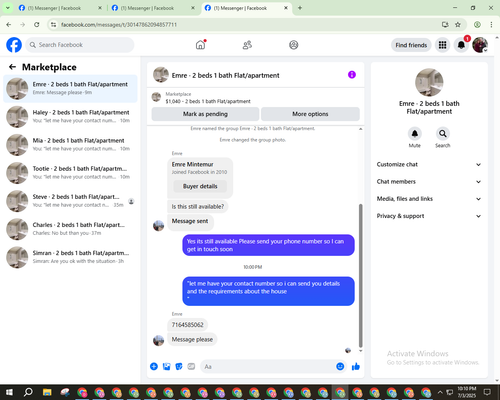Click the taskbar clock showing 10:10 PM

[467, 392]
